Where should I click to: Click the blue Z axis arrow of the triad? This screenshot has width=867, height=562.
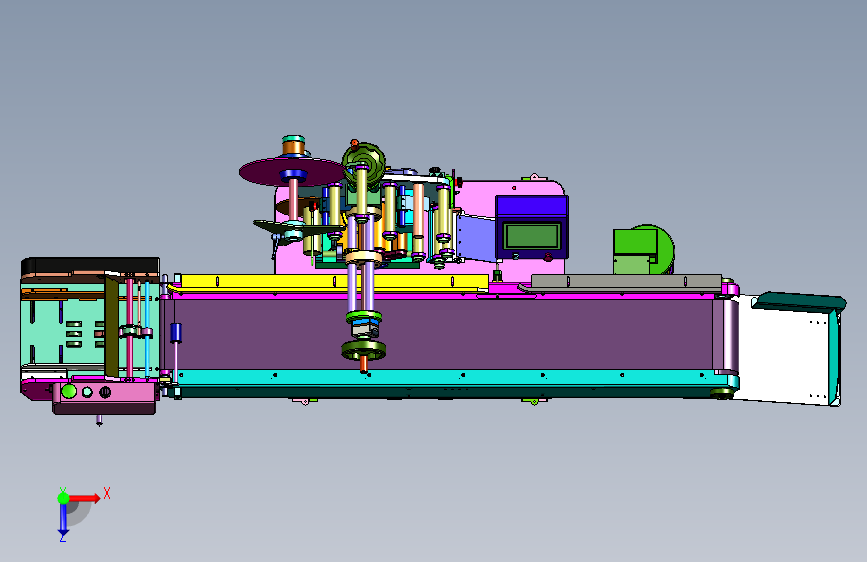click(x=63, y=520)
